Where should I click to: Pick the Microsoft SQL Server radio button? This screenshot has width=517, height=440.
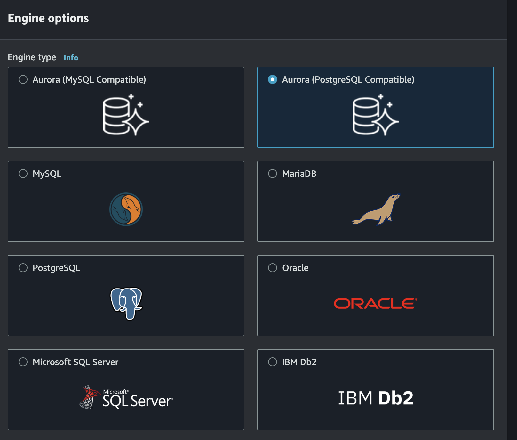23,362
